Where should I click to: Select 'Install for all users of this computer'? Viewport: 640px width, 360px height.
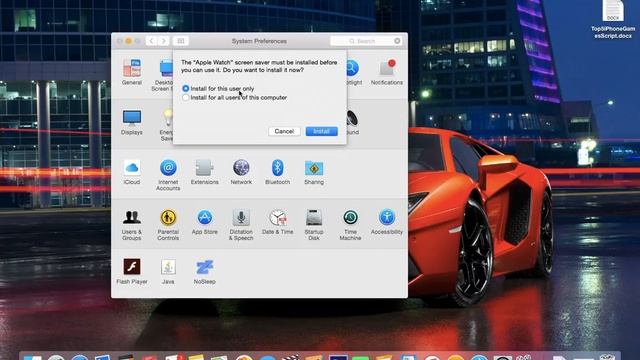[235, 98]
